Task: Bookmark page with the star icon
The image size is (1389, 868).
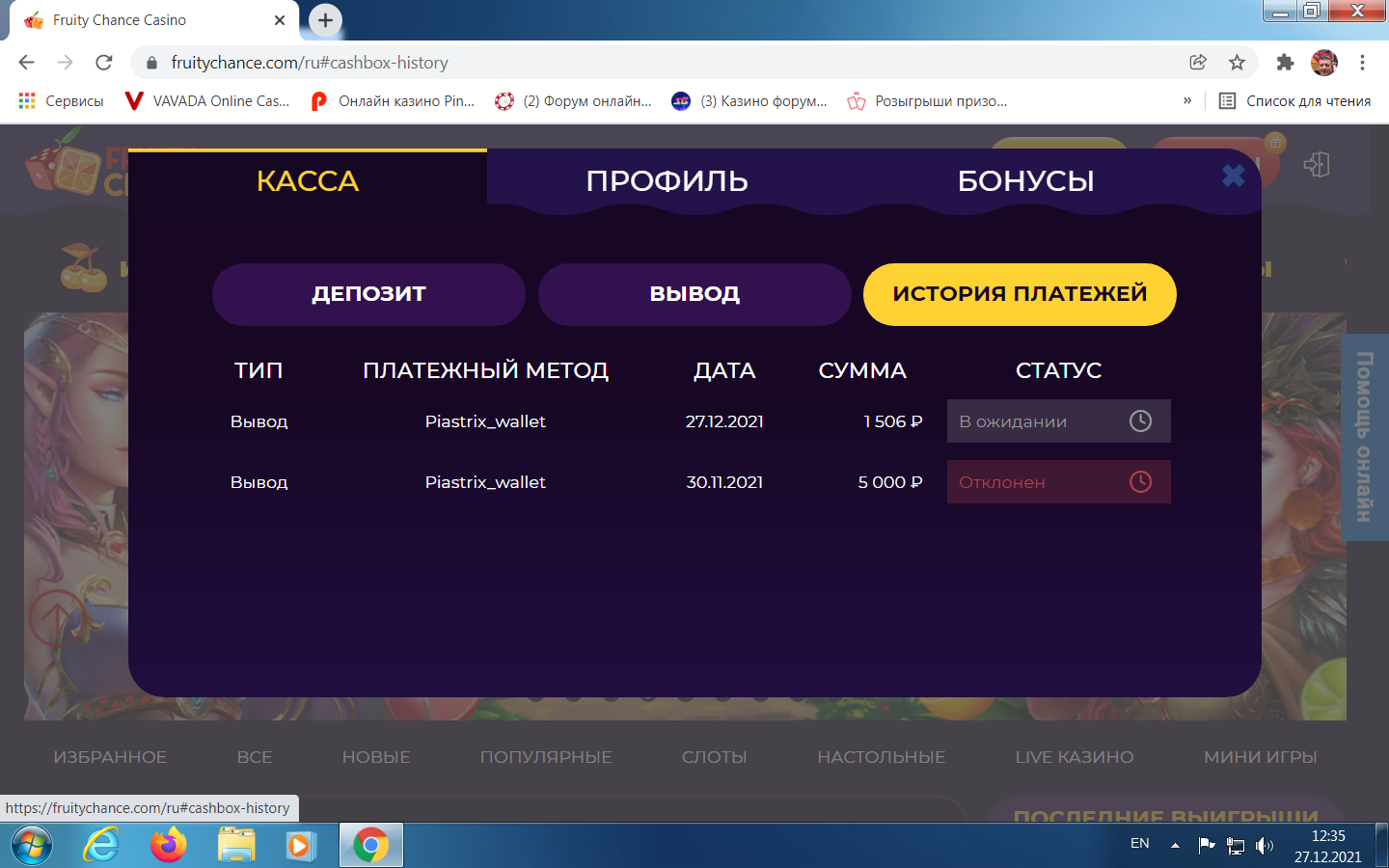Action: click(x=1237, y=63)
